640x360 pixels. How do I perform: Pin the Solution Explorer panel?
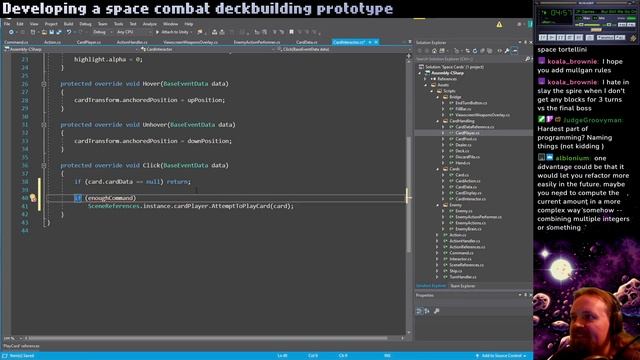(x=525, y=42)
